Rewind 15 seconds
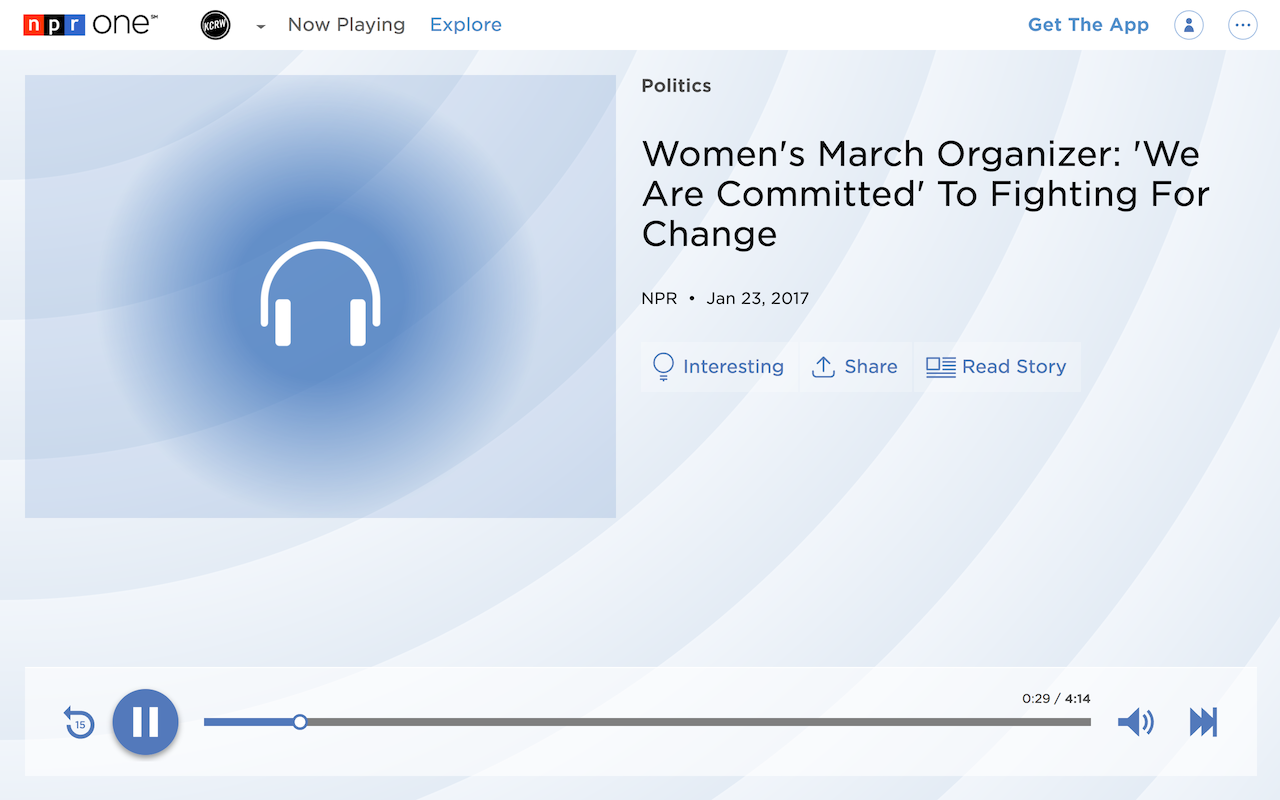The height and width of the screenshot is (800, 1280). [x=79, y=722]
